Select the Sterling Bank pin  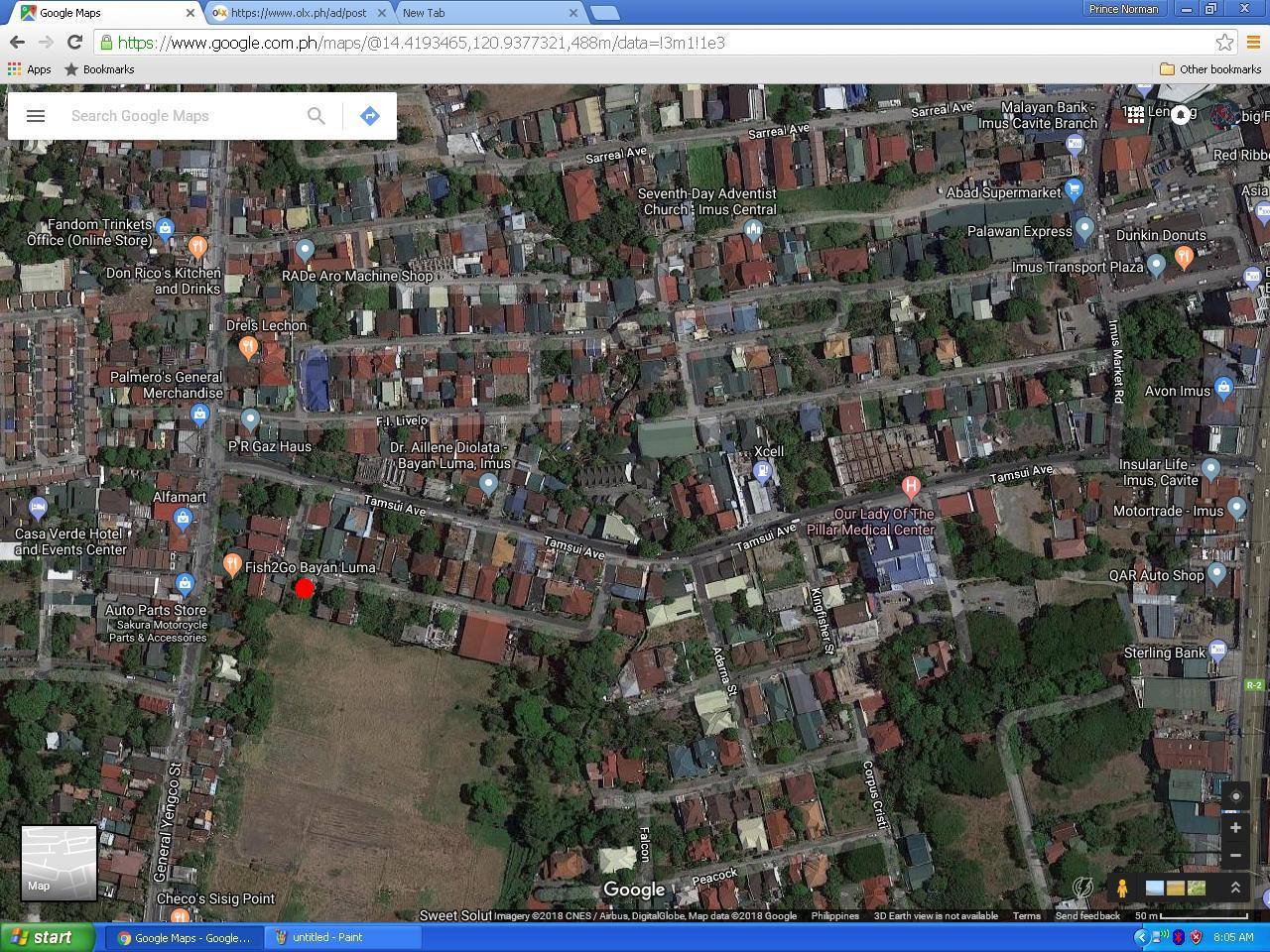(1218, 652)
